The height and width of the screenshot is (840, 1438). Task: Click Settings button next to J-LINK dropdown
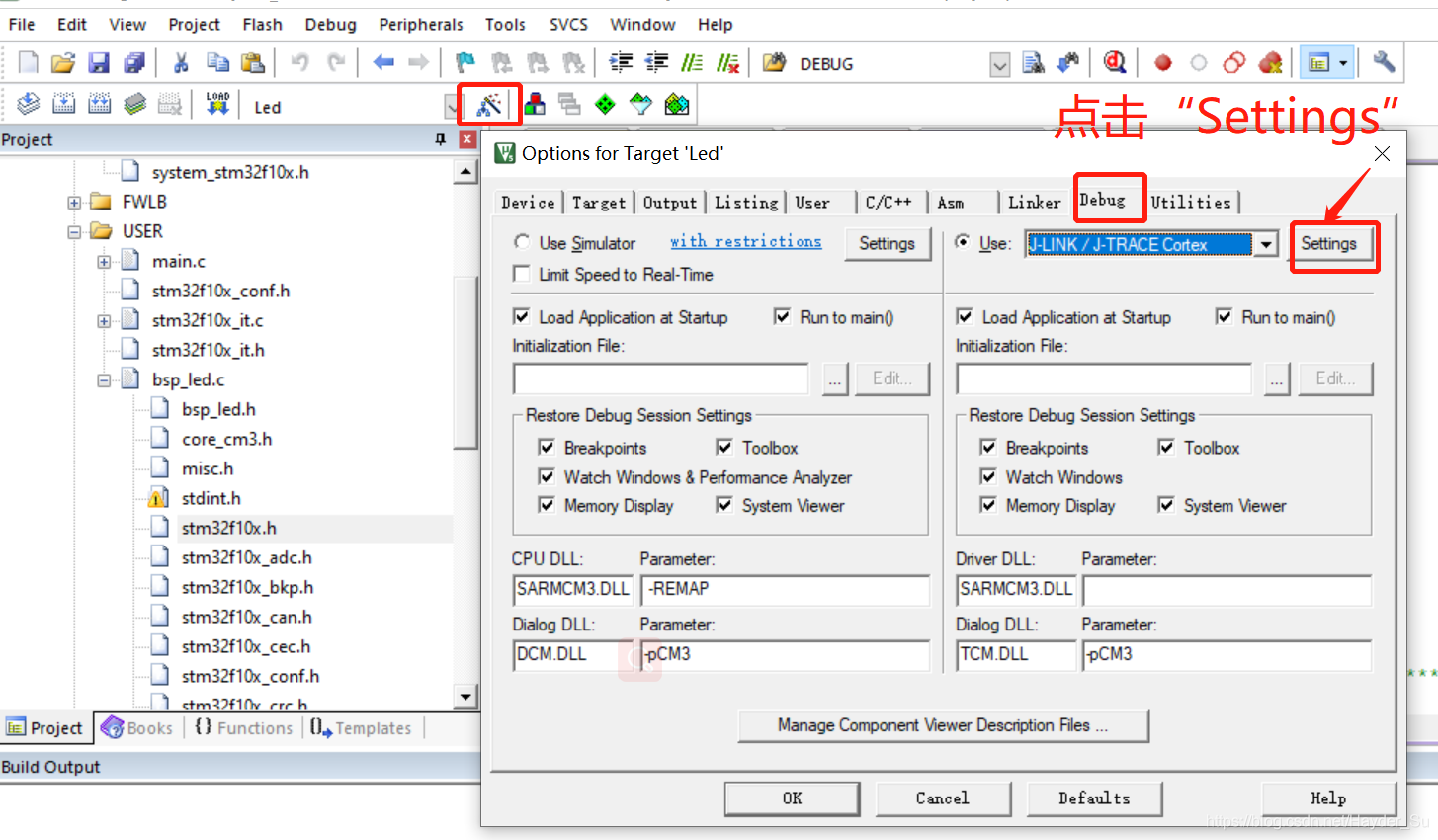(x=1328, y=243)
